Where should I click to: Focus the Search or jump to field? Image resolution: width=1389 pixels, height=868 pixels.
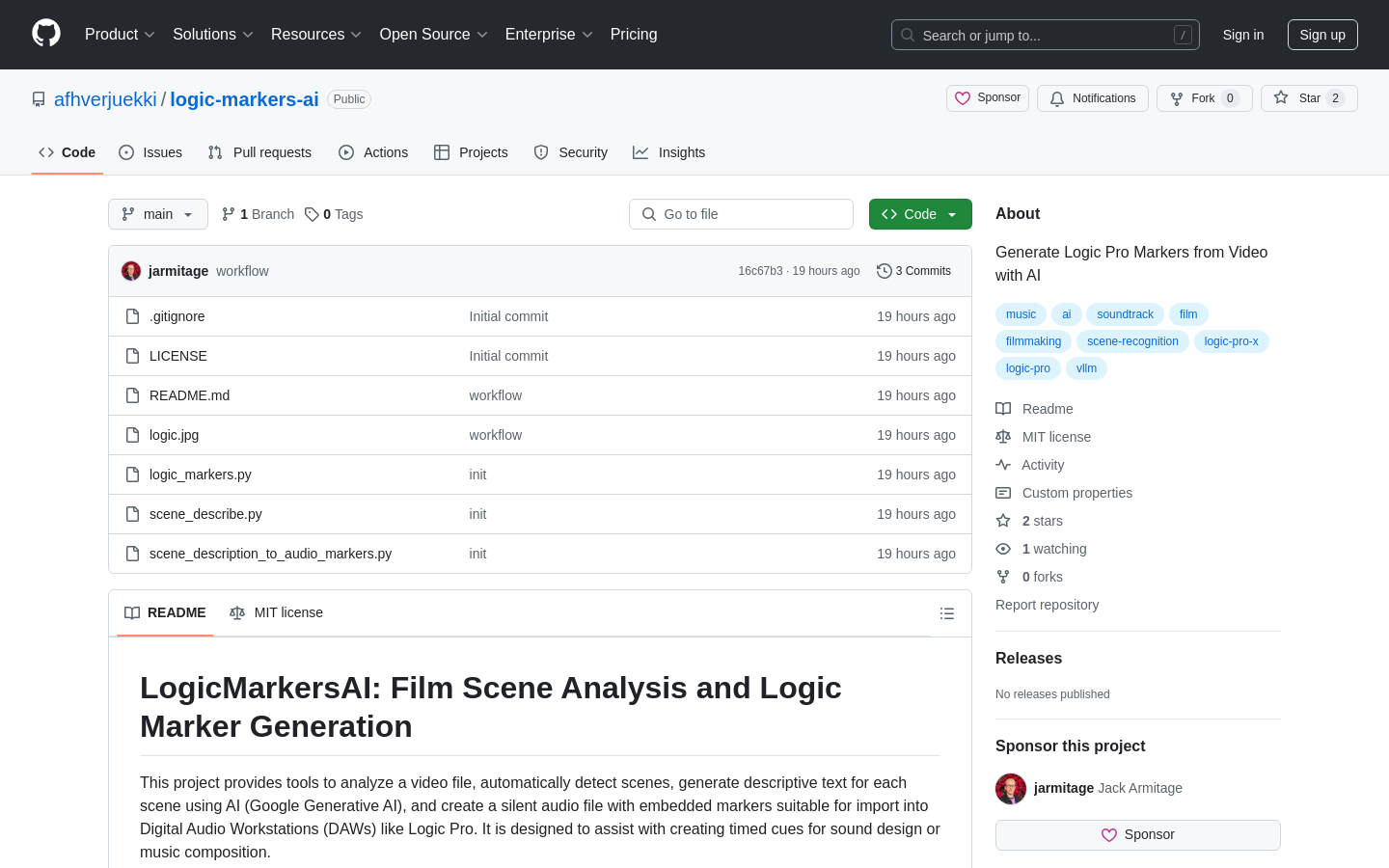pos(1046,35)
